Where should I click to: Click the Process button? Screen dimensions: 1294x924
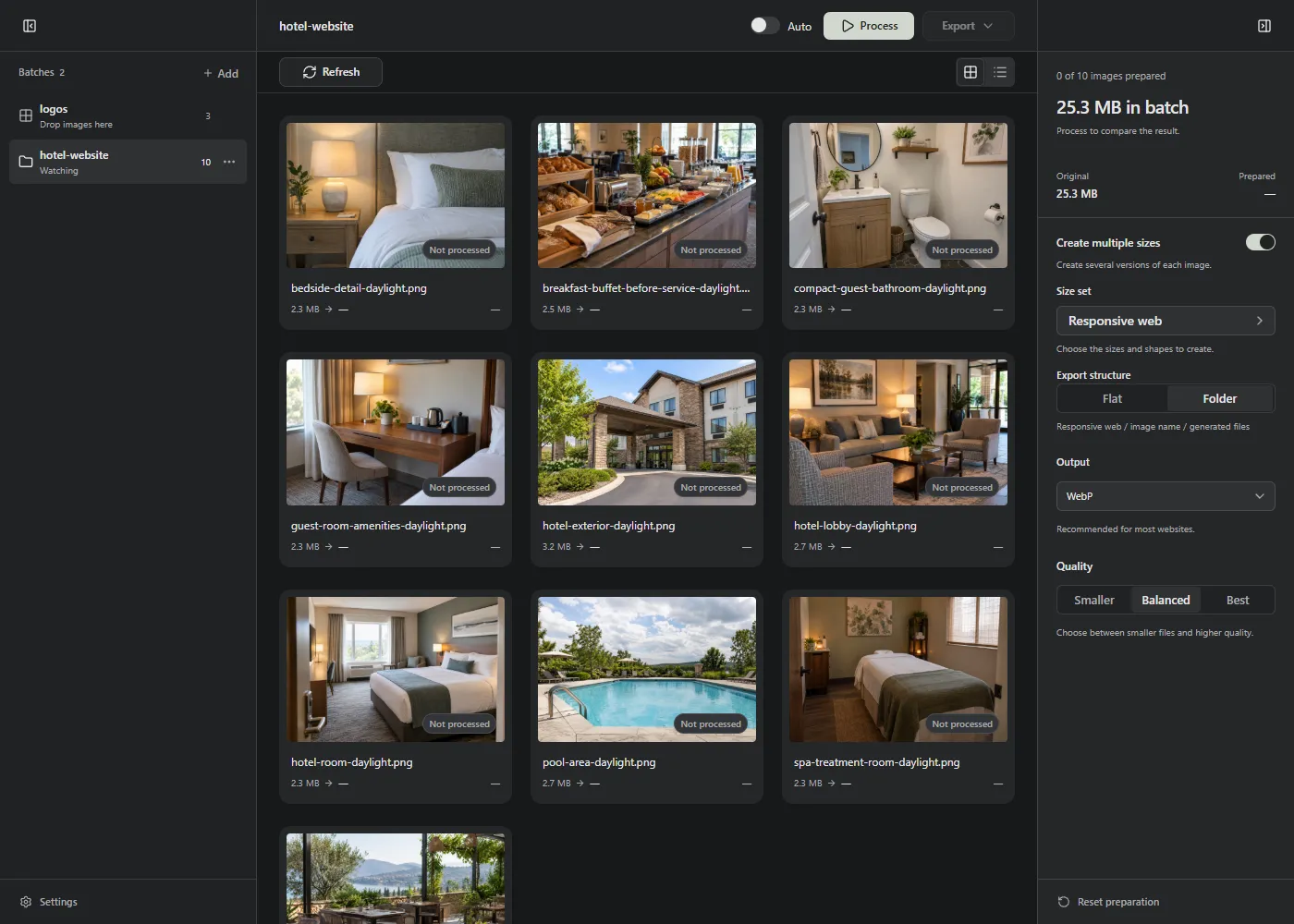869,26
